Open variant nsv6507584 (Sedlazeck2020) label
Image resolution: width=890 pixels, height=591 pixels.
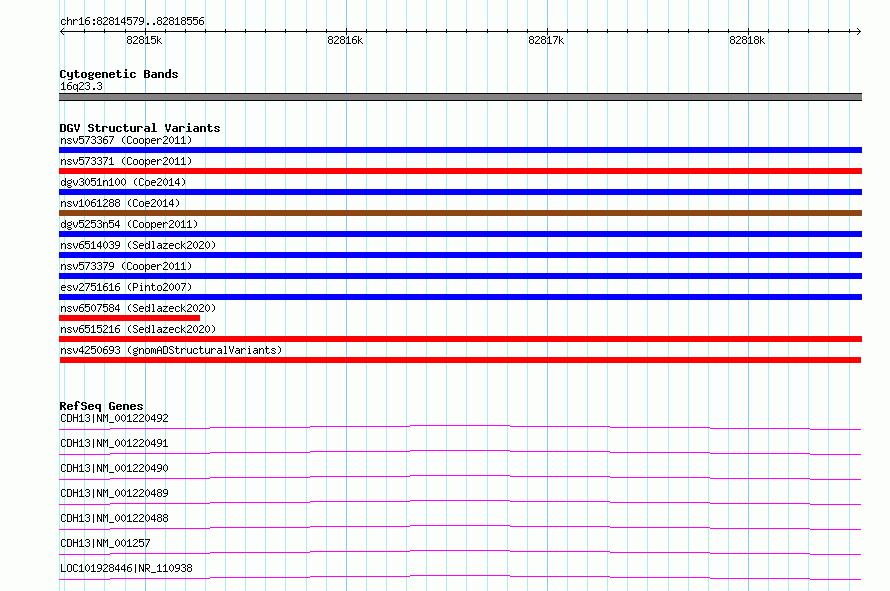(138, 308)
